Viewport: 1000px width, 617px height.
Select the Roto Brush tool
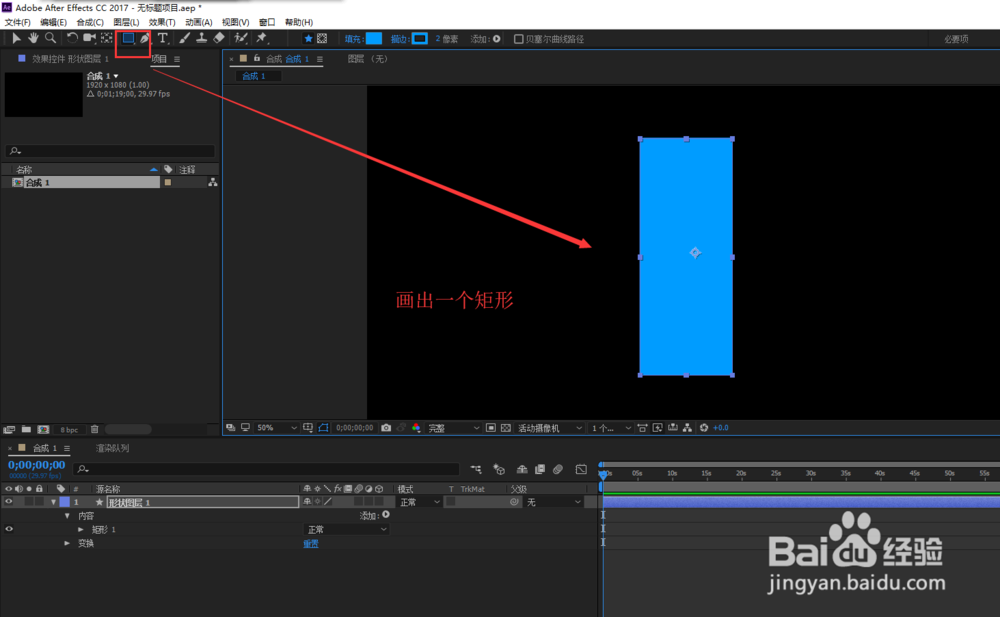point(240,38)
